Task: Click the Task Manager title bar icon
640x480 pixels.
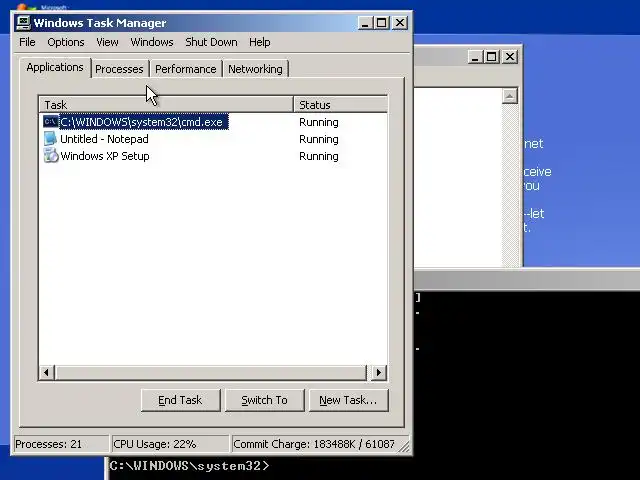Action: point(23,23)
